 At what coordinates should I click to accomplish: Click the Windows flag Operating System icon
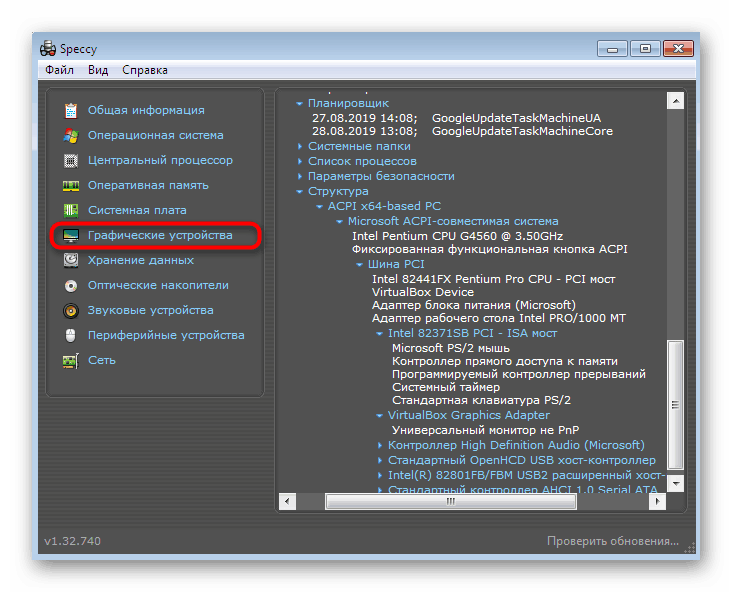pyautogui.click(x=71, y=135)
